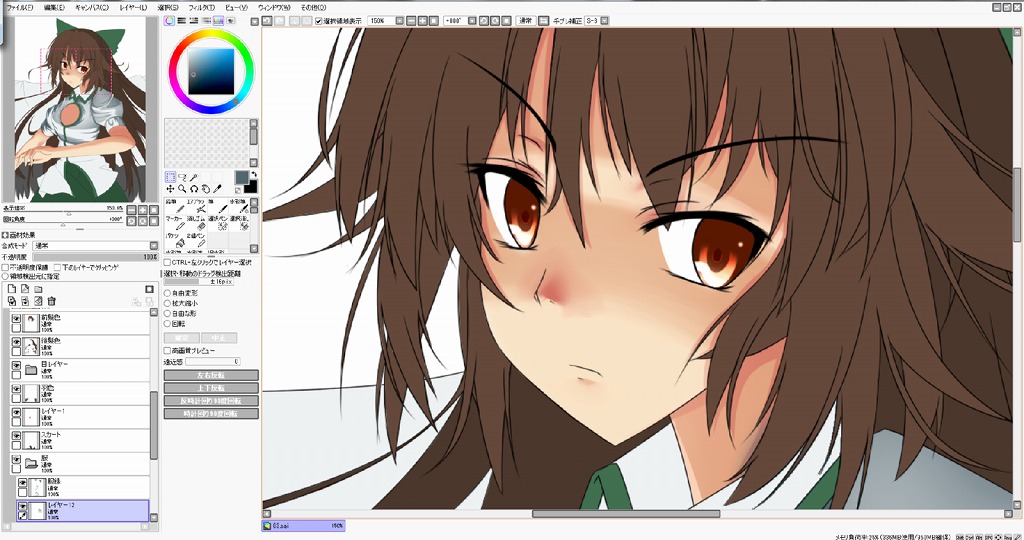Click the Undo arrow in toolbar
This screenshot has height=540, width=1024.
[x=267, y=21]
